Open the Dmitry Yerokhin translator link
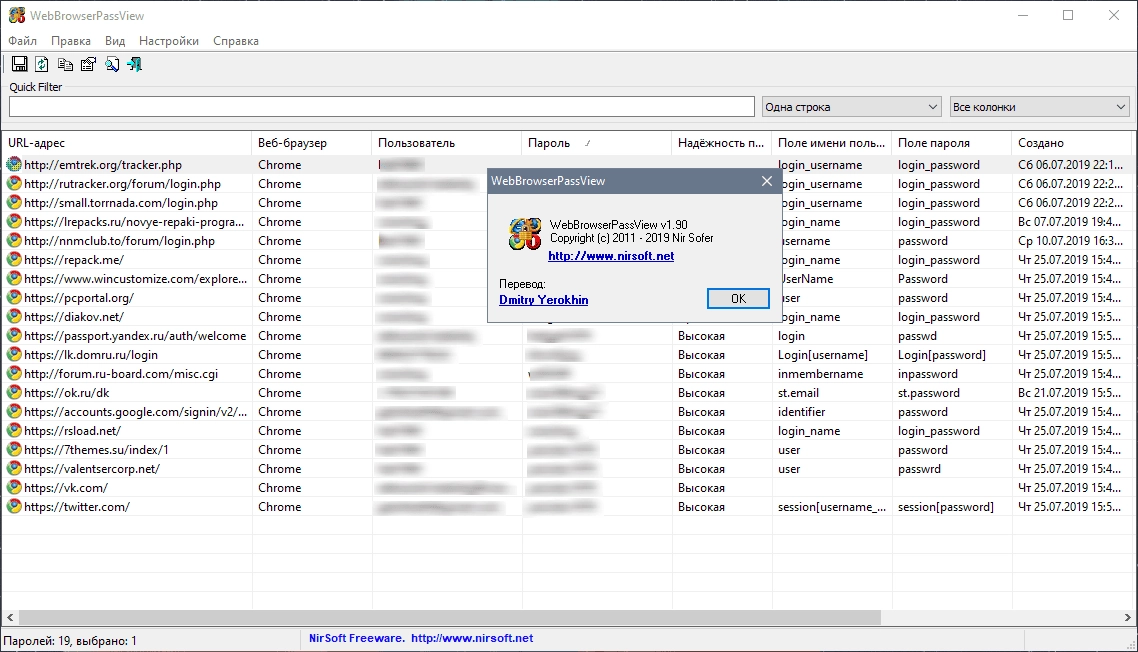 click(x=544, y=300)
